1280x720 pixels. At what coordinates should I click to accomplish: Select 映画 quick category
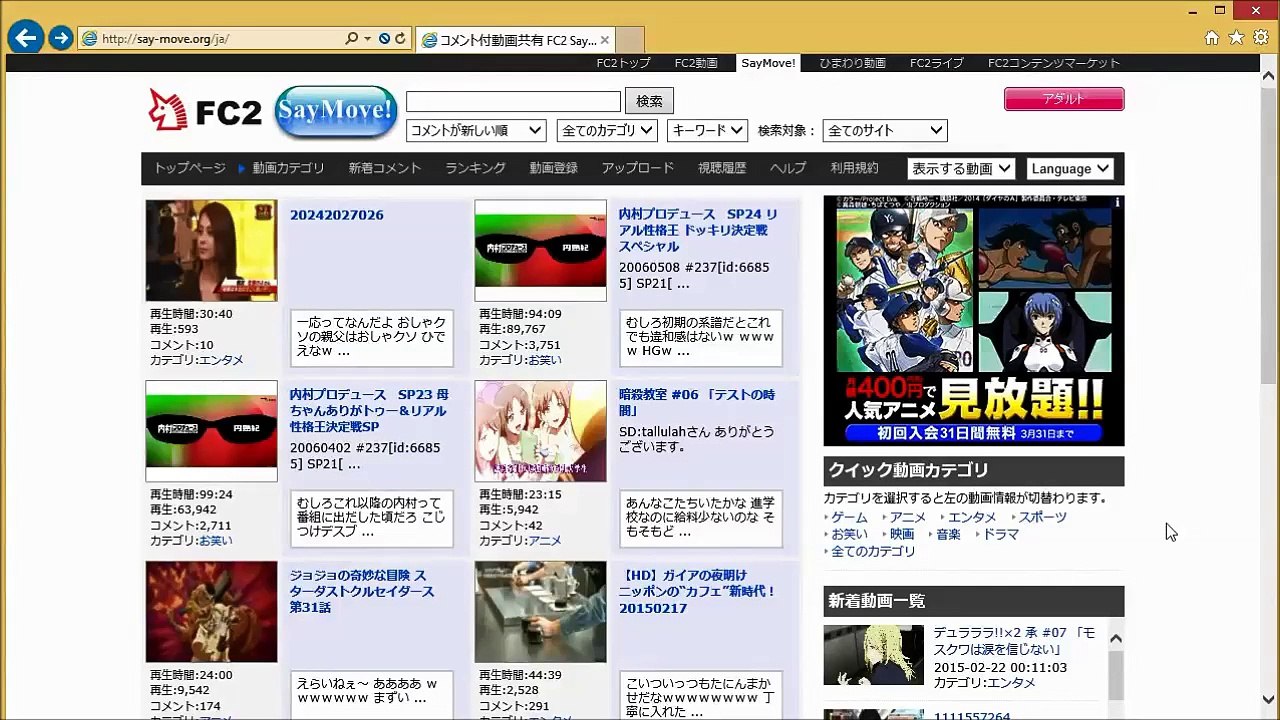[902, 534]
